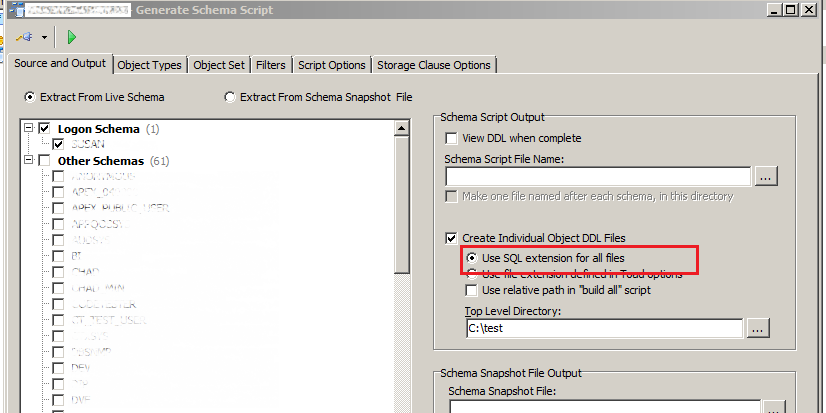Browse for Schema Script File Name

pos(765,177)
